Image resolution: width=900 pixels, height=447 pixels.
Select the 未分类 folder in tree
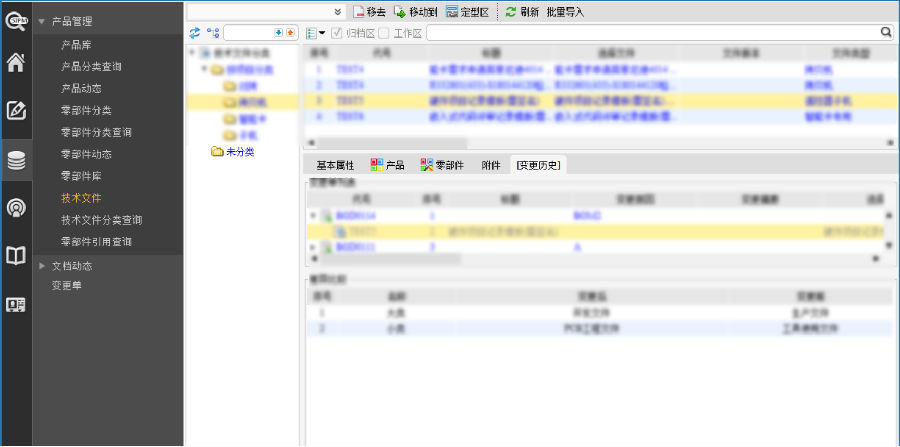coord(232,152)
